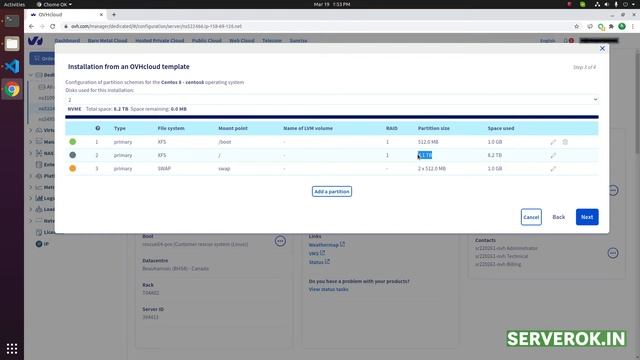Image resolution: width=640 pixels, height=360 pixels.
Task: Open the IP item in sidebar
Action: (46, 244)
